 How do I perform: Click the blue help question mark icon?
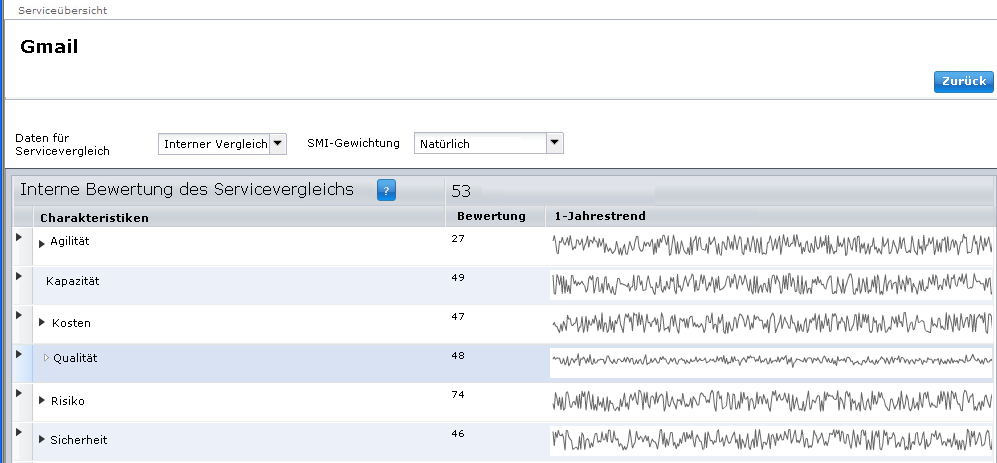pyautogui.click(x=386, y=190)
